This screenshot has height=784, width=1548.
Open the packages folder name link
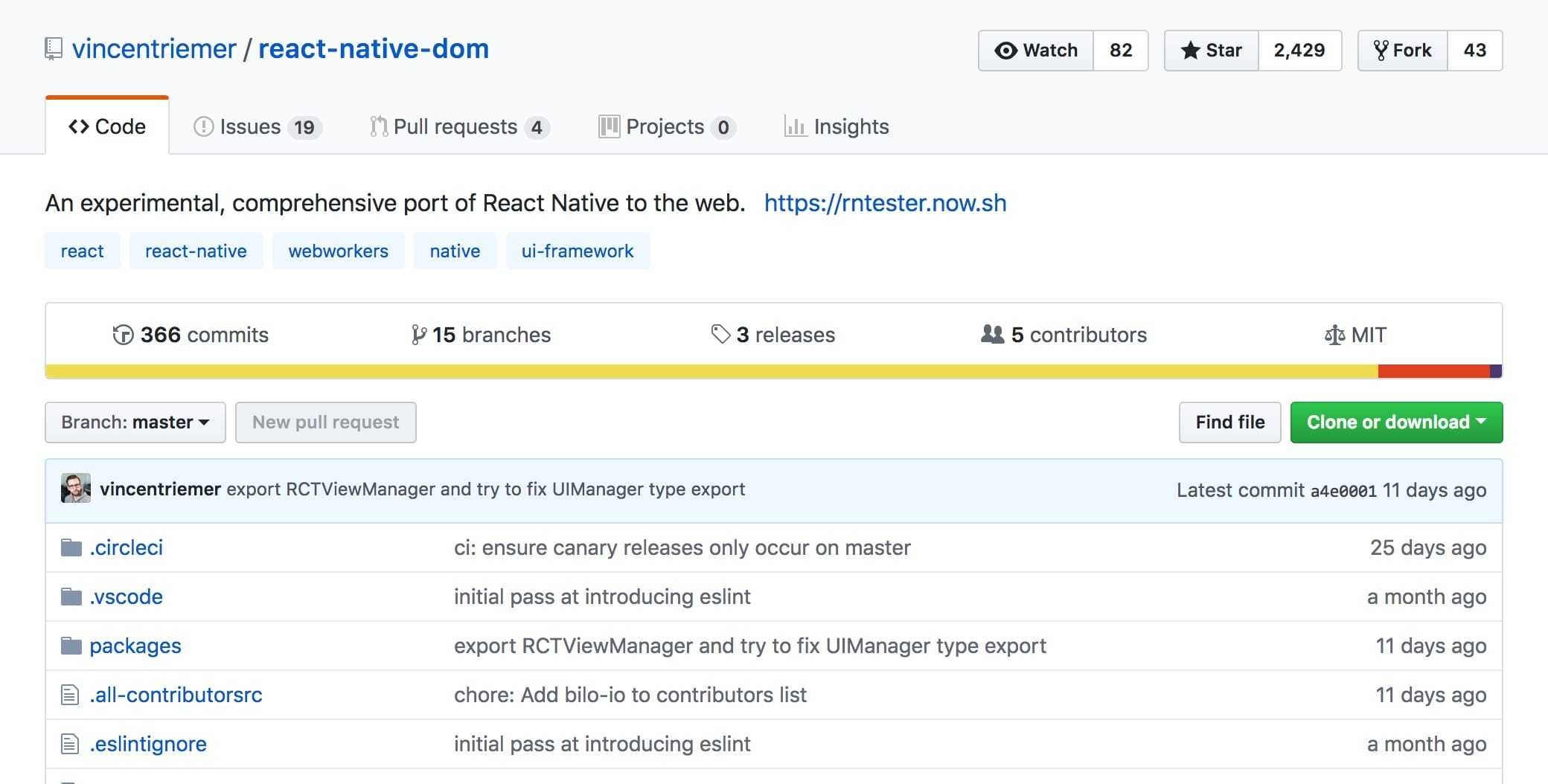(135, 646)
